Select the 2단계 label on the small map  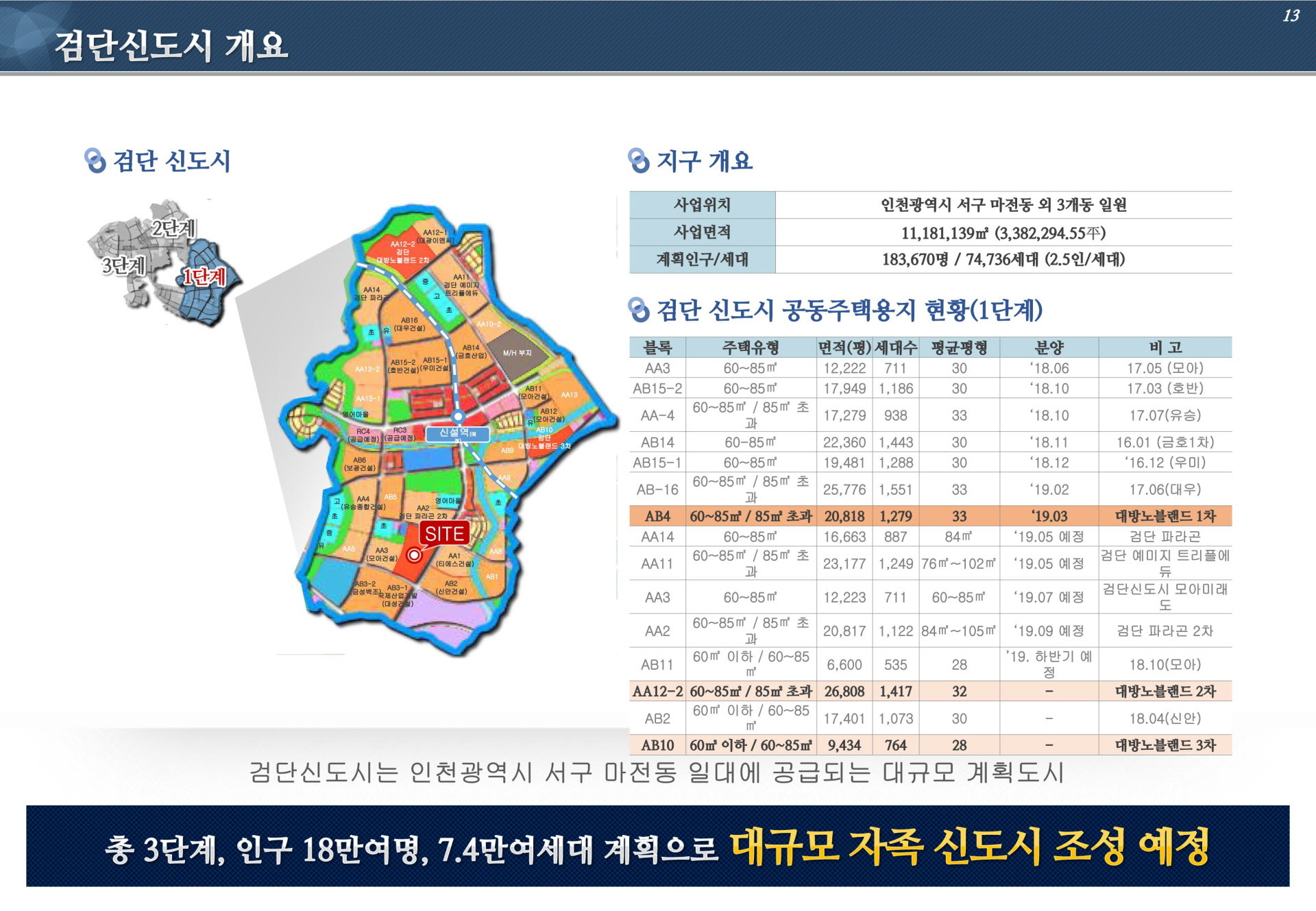173,228
